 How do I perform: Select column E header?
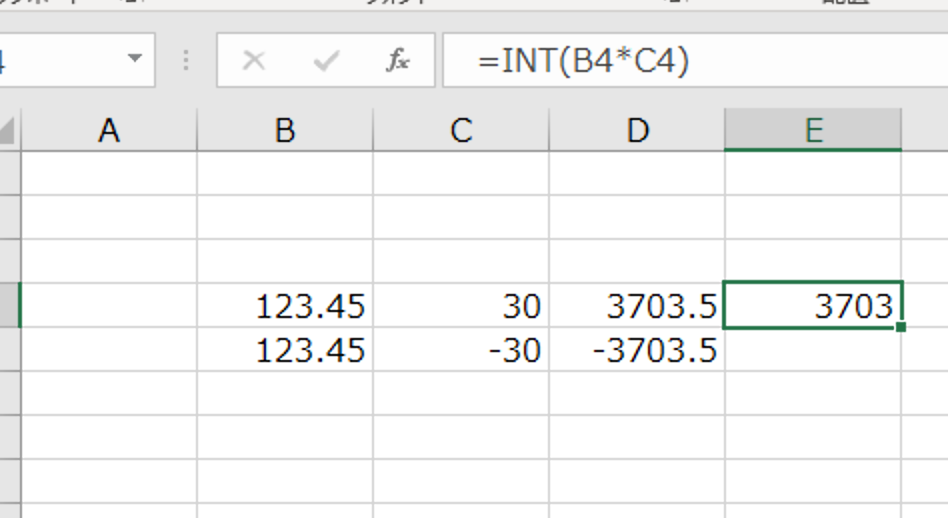(x=813, y=130)
